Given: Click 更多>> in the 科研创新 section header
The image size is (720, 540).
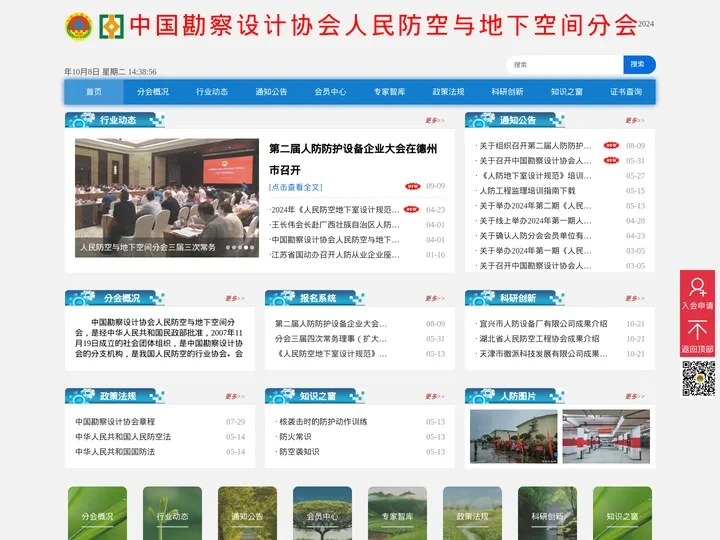Looking at the screenshot, I should pos(635,298).
